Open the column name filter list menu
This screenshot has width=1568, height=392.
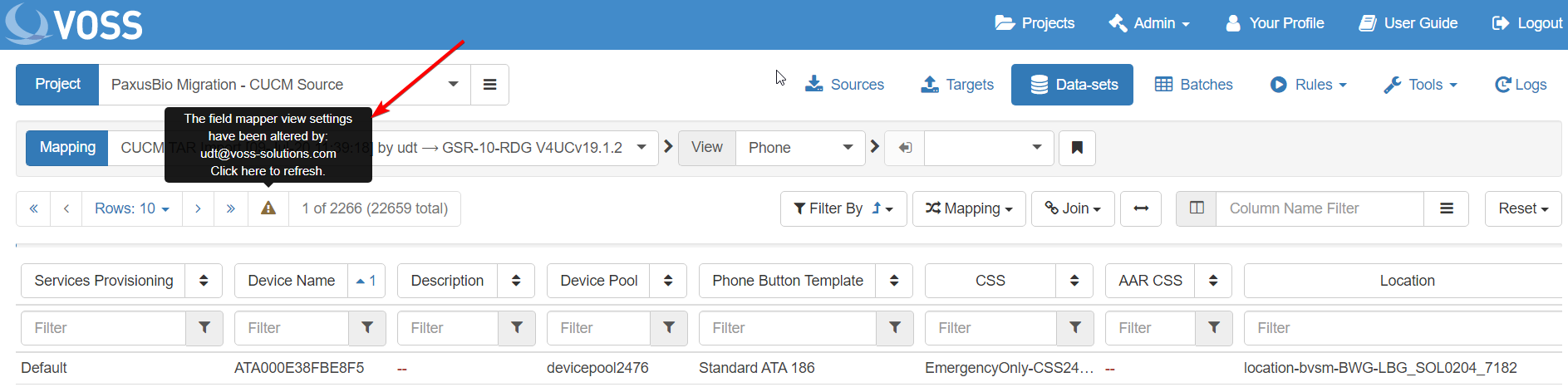[x=1446, y=208]
